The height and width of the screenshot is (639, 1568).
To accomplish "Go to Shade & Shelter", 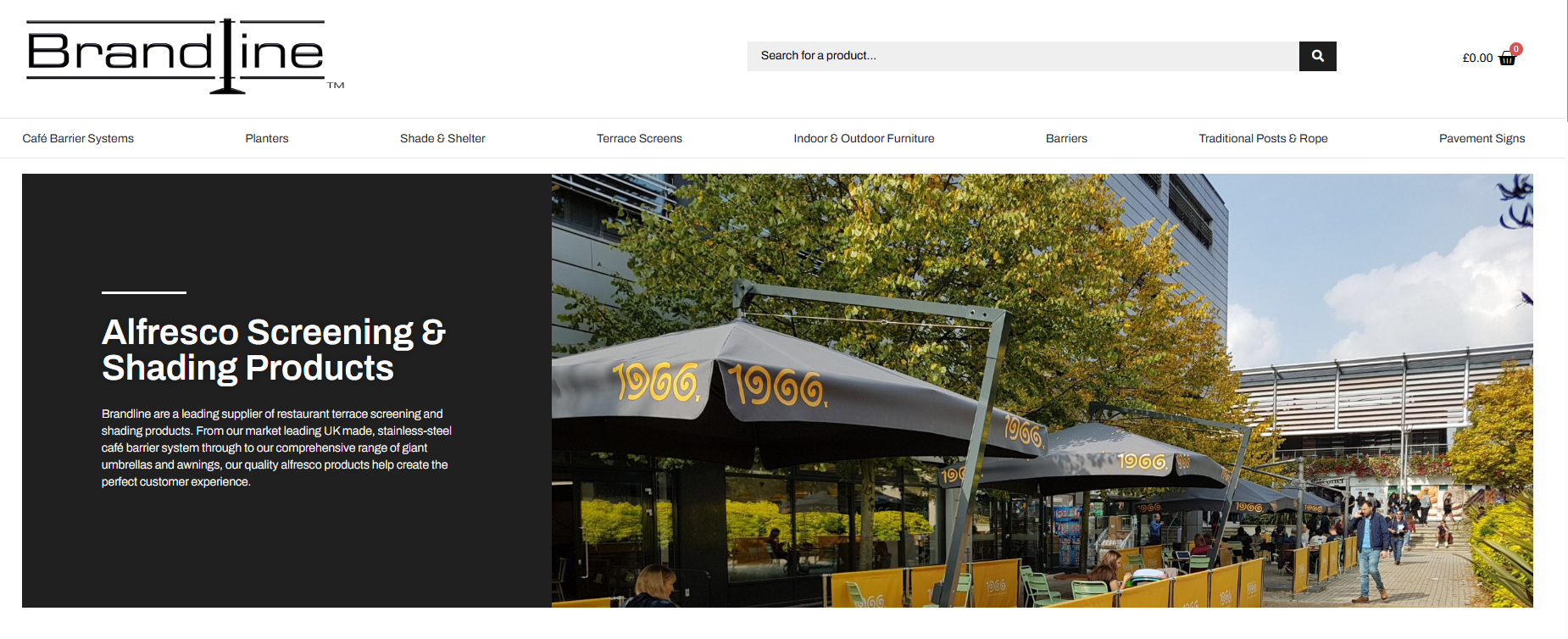I will click(442, 138).
